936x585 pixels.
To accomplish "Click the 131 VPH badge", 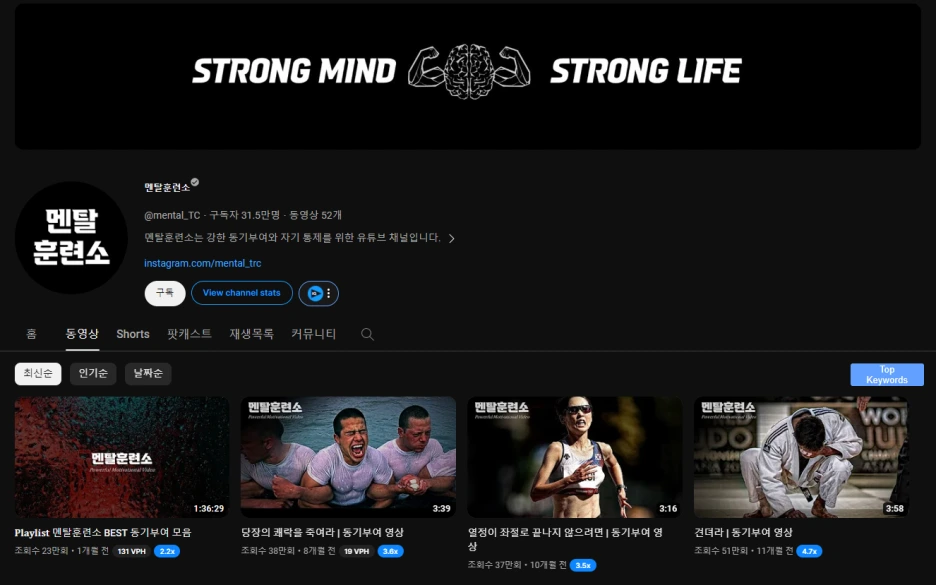I will point(131,551).
